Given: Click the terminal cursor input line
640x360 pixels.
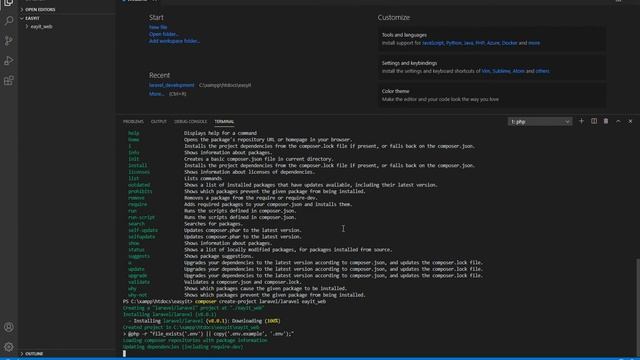Looking at the screenshot, I should point(124,353).
